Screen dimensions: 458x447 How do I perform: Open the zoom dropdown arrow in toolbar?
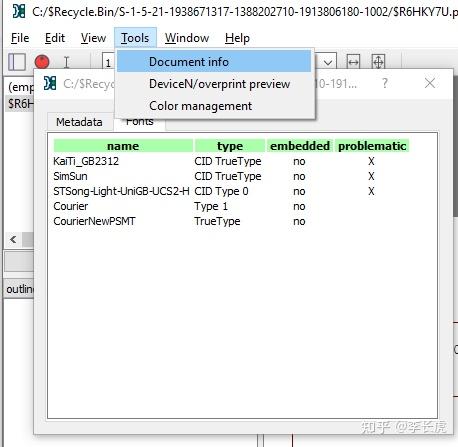pos(328,62)
